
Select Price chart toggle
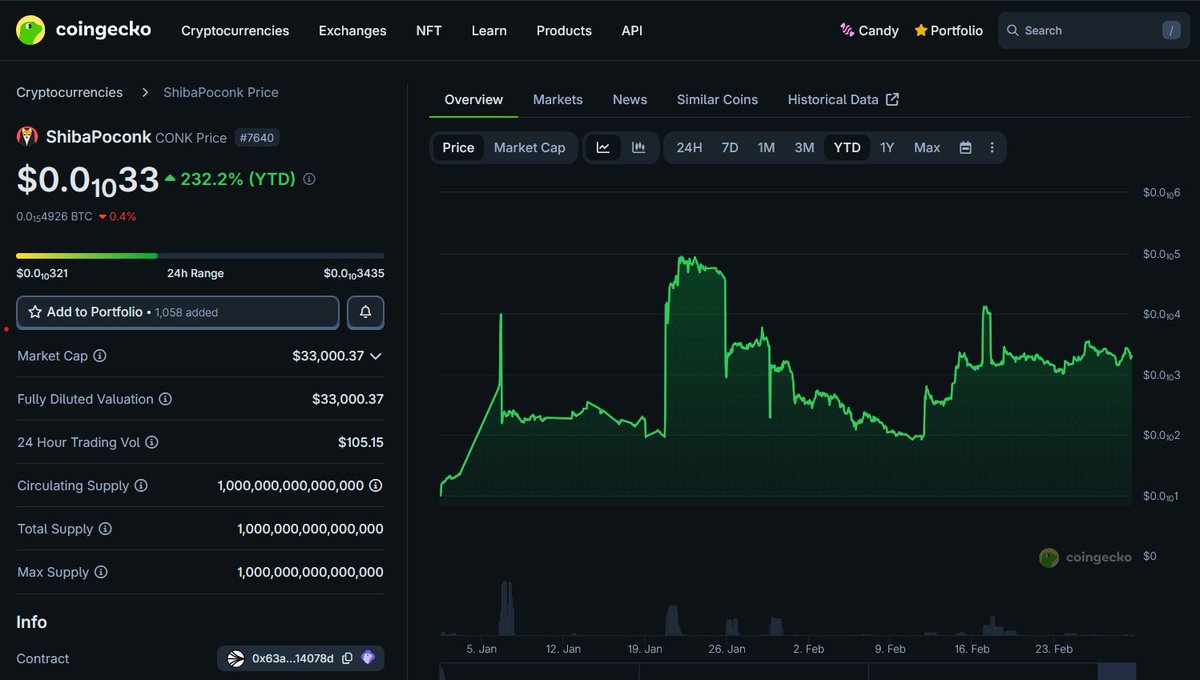click(458, 147)
